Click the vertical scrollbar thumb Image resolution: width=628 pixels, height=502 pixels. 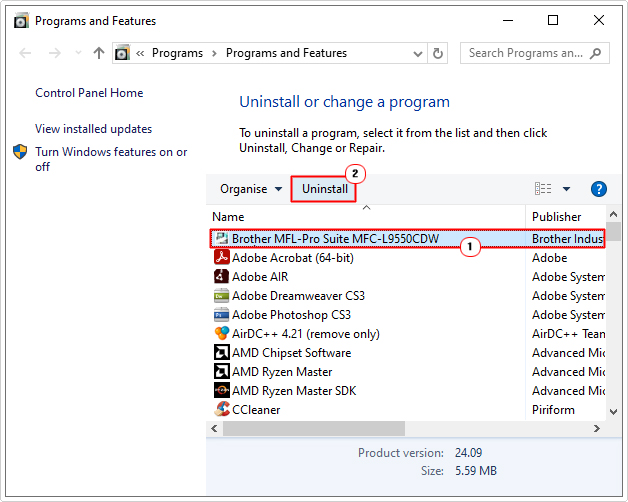click(x=613, y=232)
